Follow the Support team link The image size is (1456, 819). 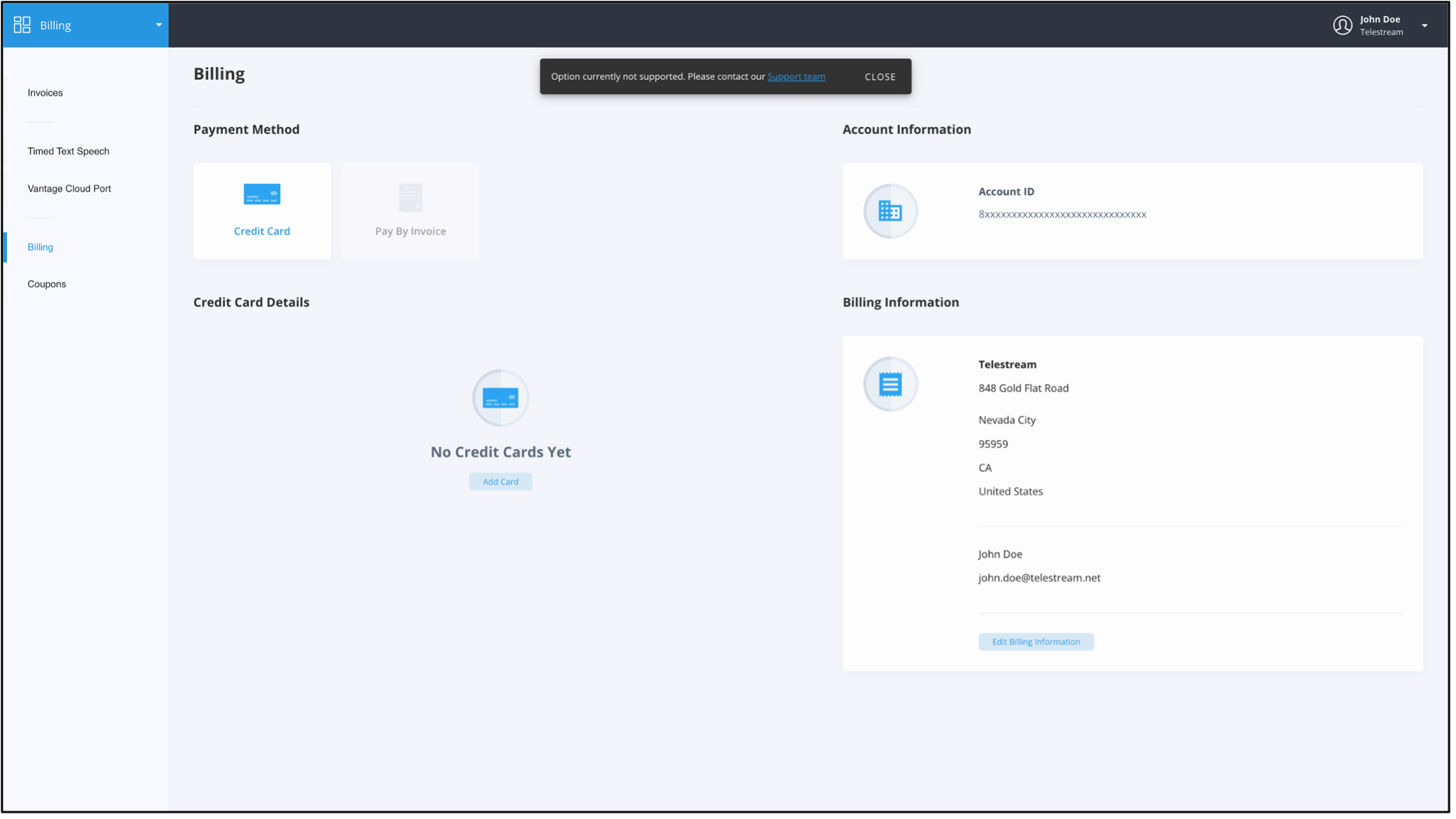tap(796, 77)
